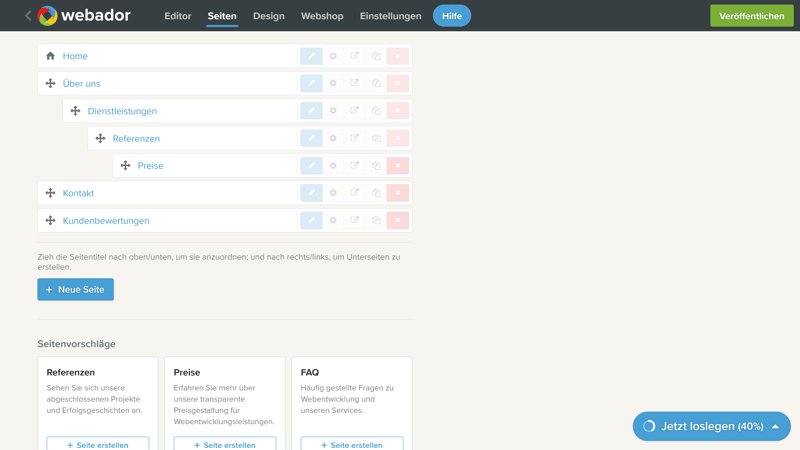Click the Hilfe button

click(x=452, y=16)
